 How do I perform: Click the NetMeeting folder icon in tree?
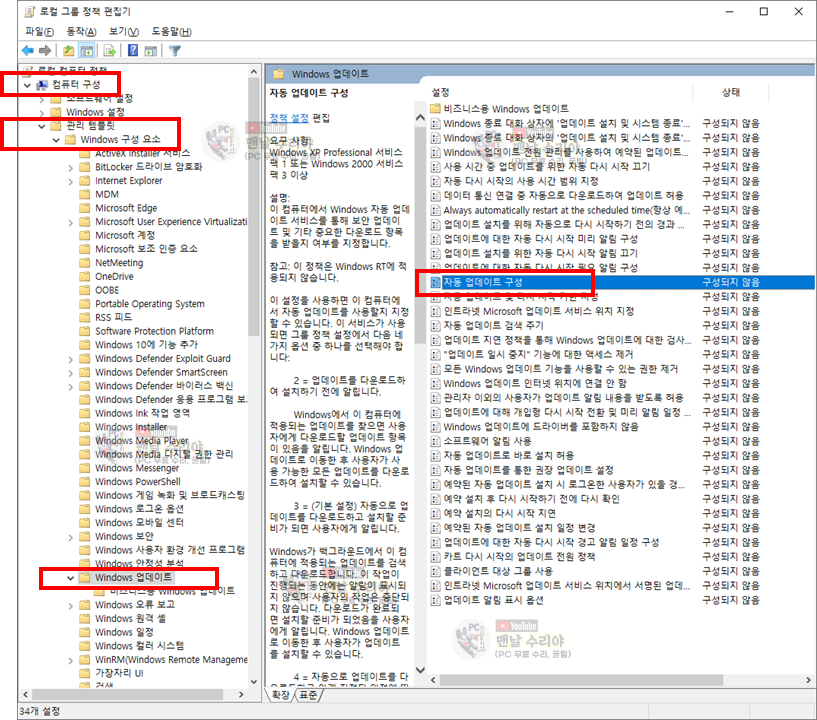tap(84, 263)
